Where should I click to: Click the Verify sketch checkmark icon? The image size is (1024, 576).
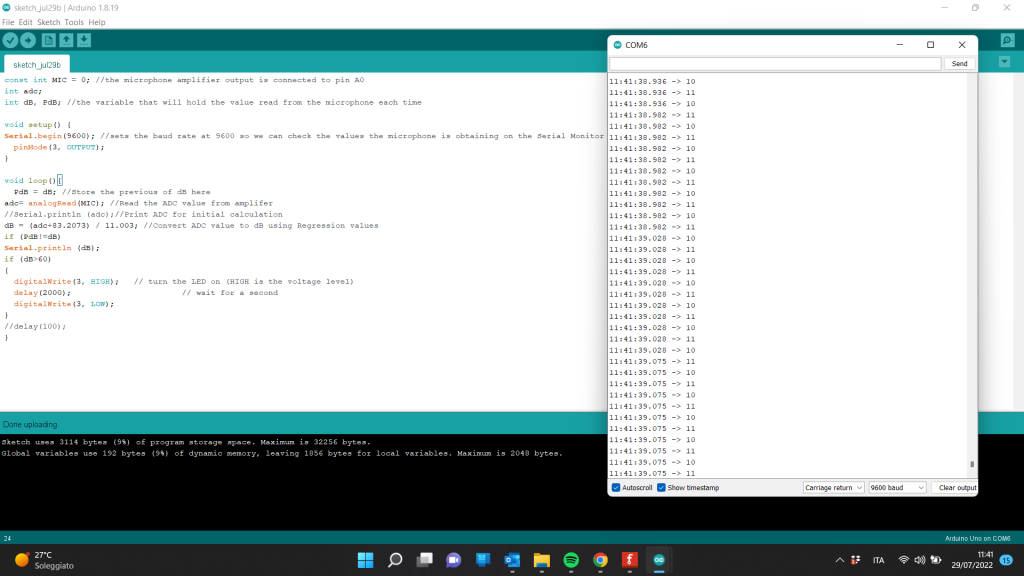coord(10,40)
